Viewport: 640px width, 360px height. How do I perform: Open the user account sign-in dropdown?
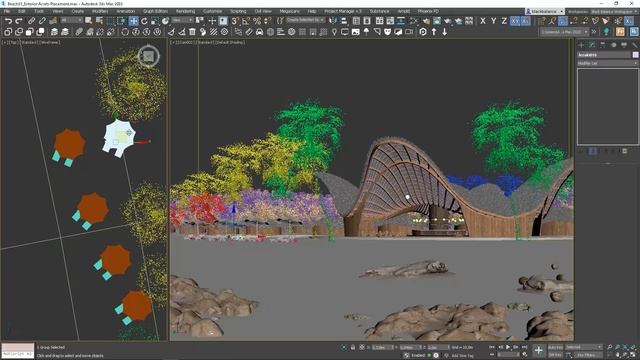click(x=545, y=11)
